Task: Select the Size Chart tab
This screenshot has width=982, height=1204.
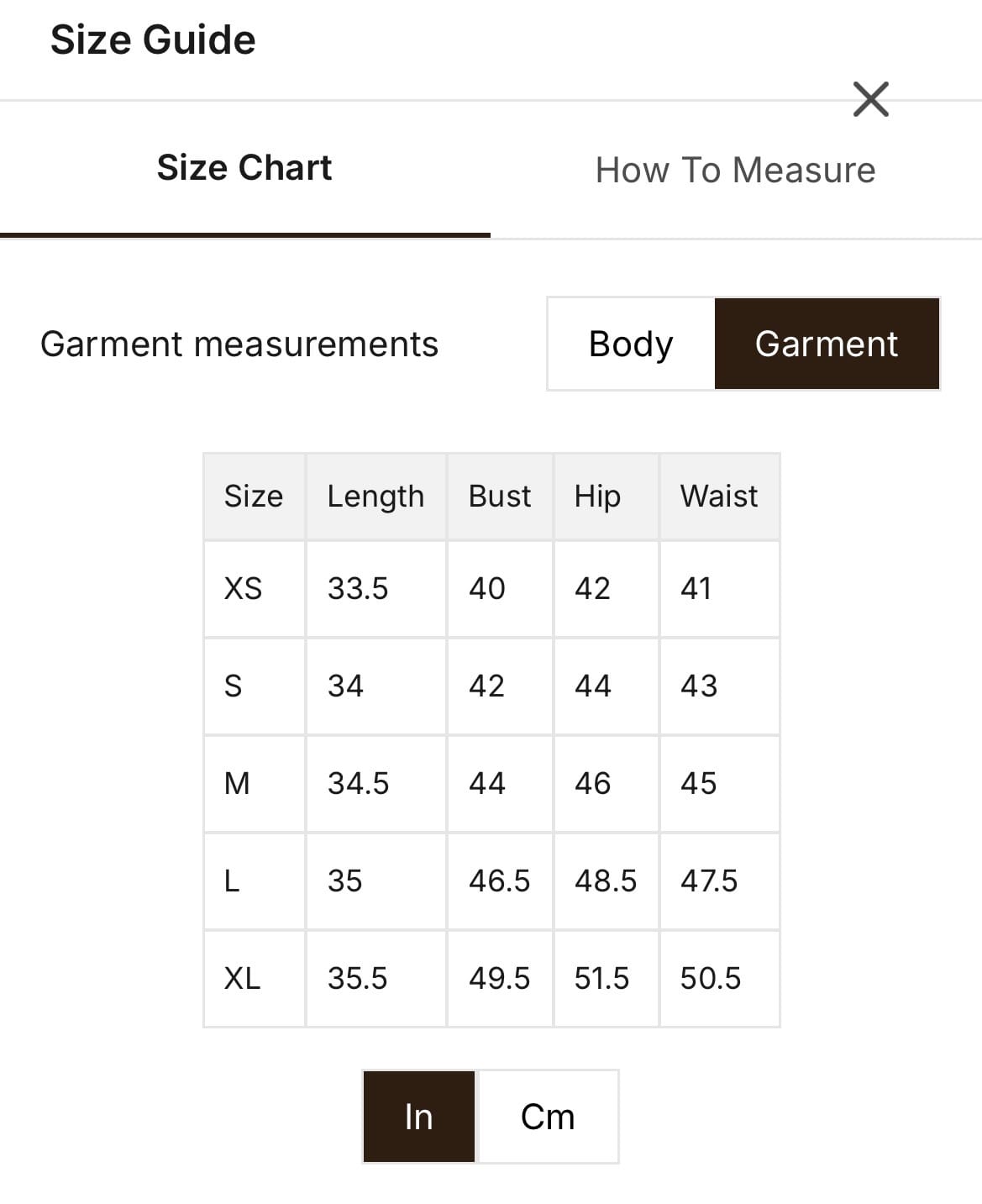Action: pyautogui.click(x=244, y=168)
